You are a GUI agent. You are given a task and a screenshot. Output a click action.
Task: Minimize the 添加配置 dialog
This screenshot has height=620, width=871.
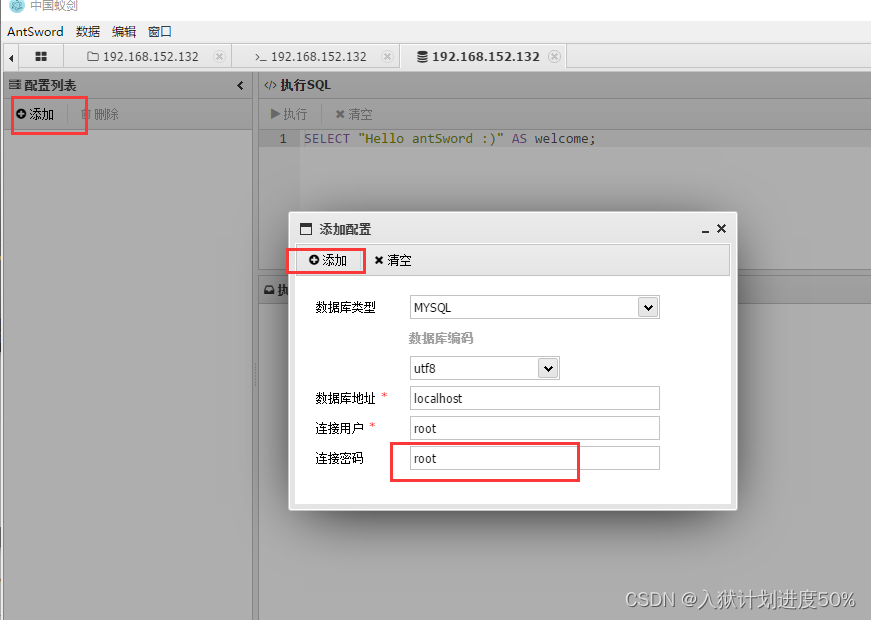click(x=705, y=229)
